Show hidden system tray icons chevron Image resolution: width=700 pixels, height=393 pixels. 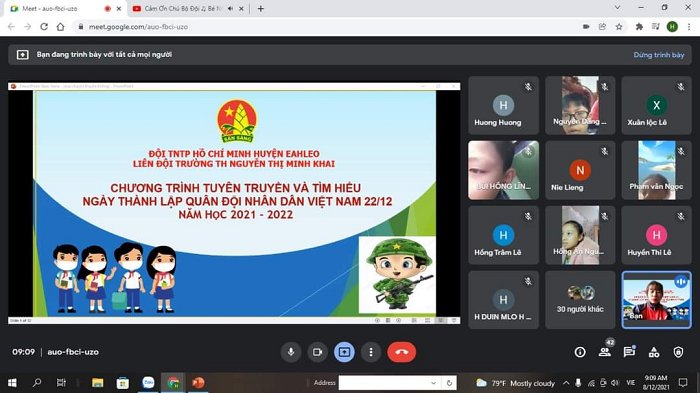click(x=566, y=383)
